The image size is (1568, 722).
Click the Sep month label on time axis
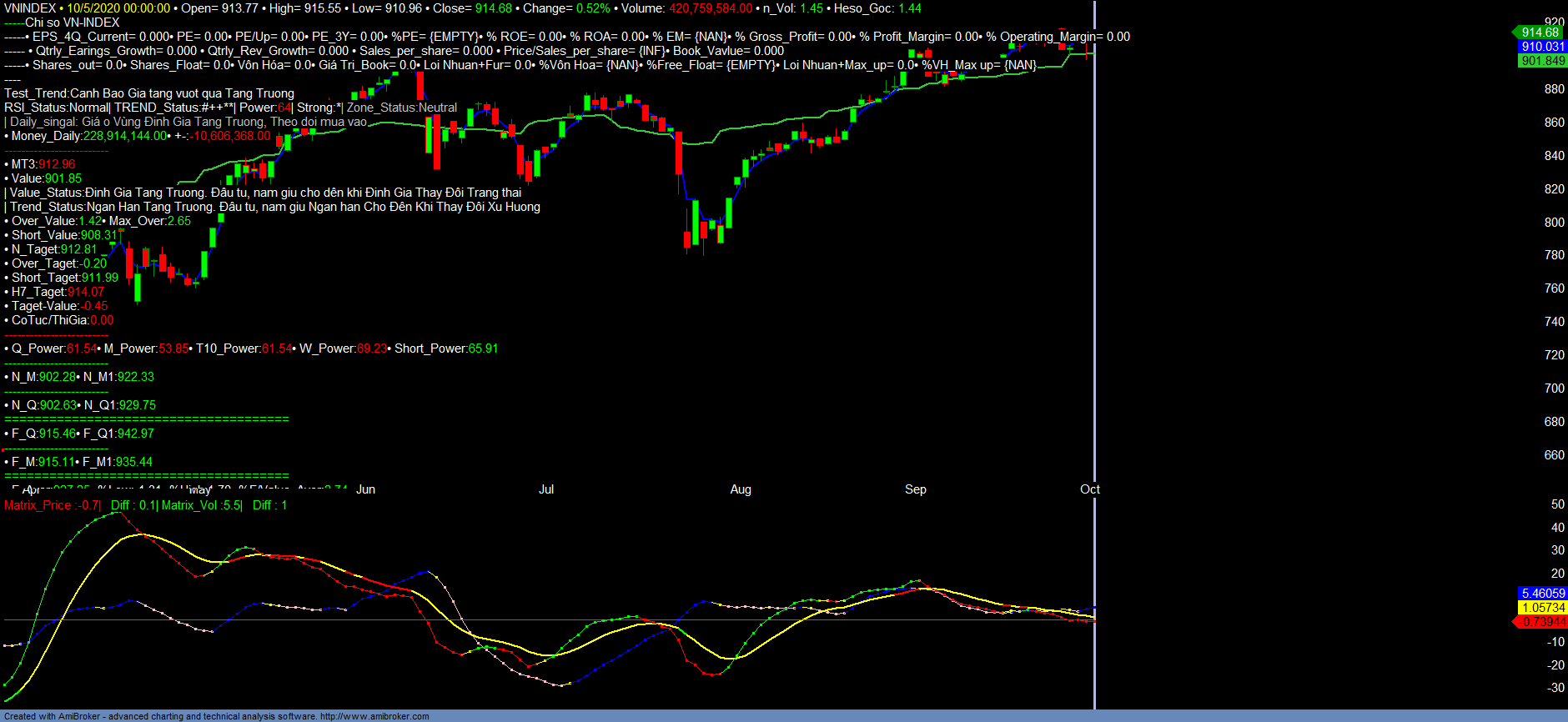point(916,489)
